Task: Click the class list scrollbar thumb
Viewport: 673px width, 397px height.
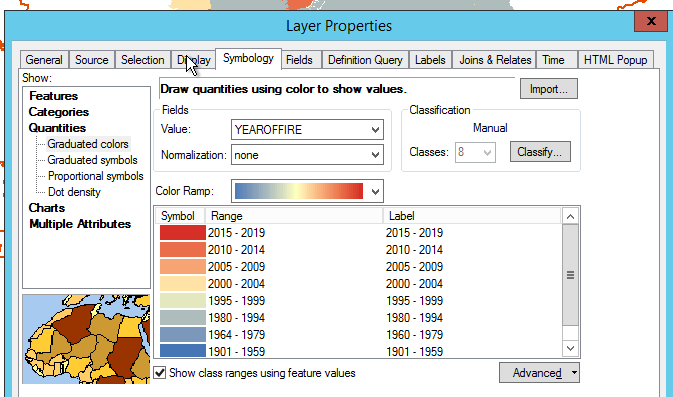Action: [x=570, y=275]
